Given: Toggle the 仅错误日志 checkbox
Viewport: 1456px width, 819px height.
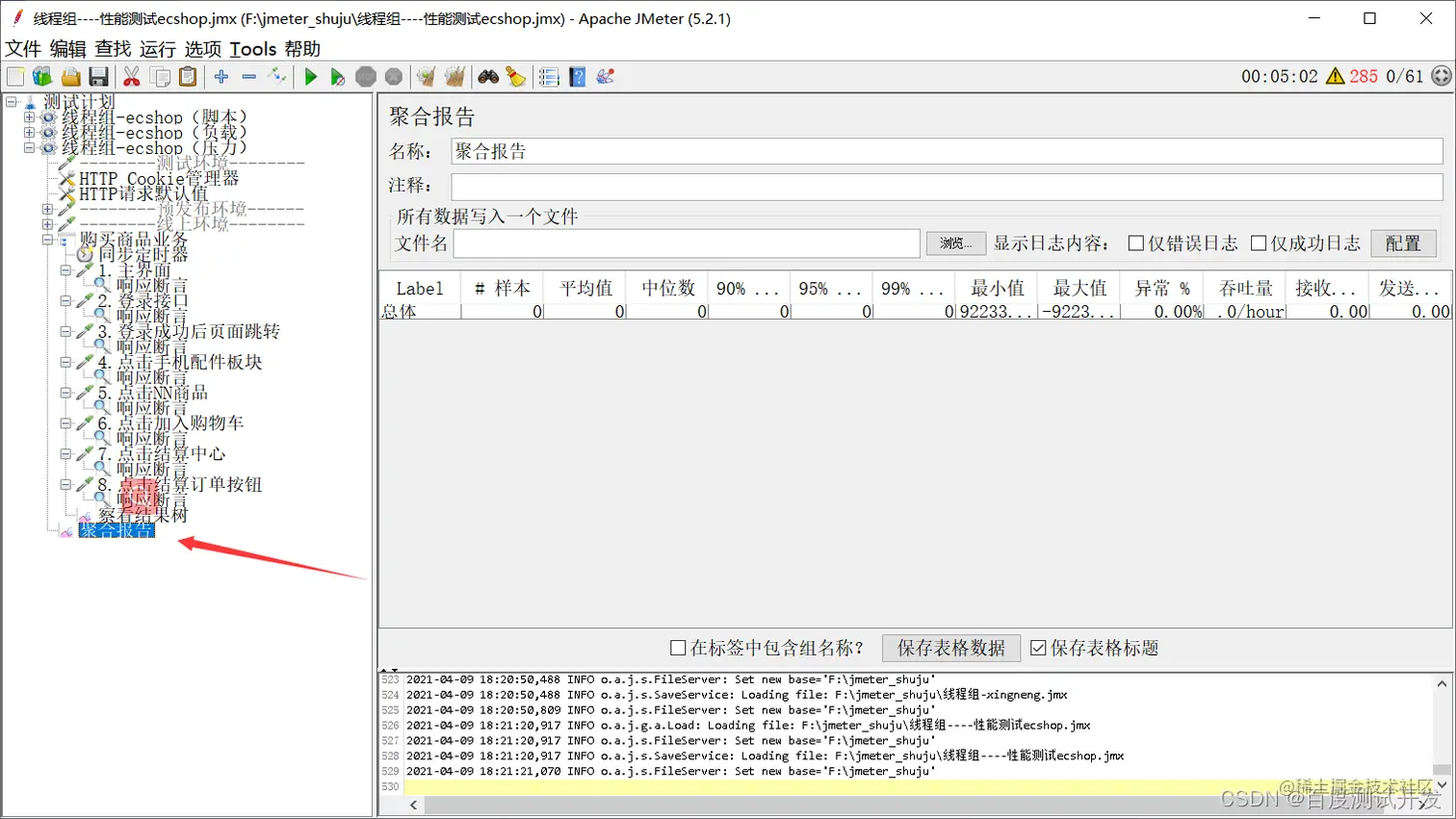Looking at the screenshot, I should pyautogui.click(x=1136, y=243).
